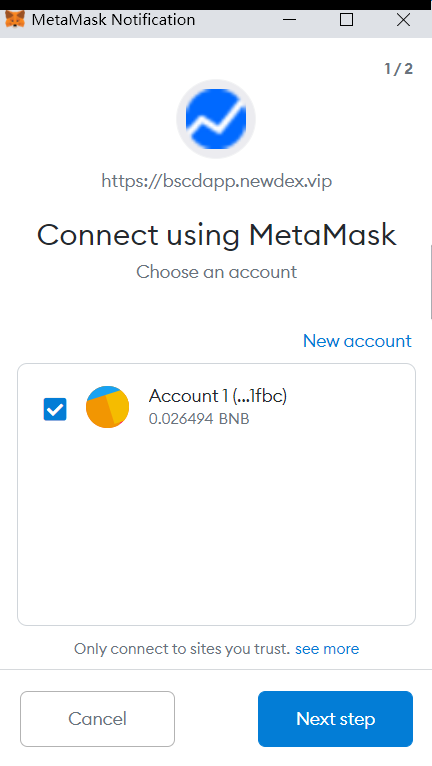Close the MetaMask Notification window
The width and height of the screenshot is (432, 766).
pos(404,20)
